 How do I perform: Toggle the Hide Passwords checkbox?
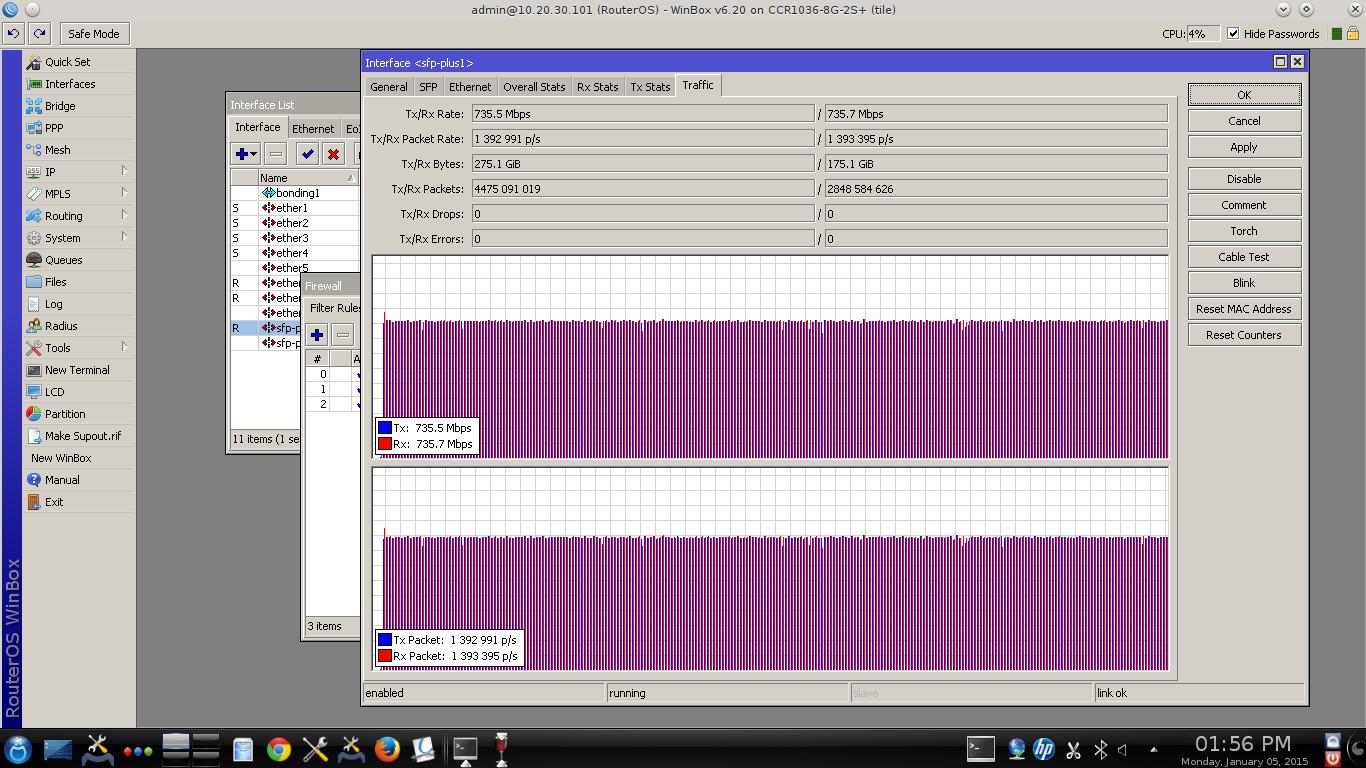point(1233,34)
